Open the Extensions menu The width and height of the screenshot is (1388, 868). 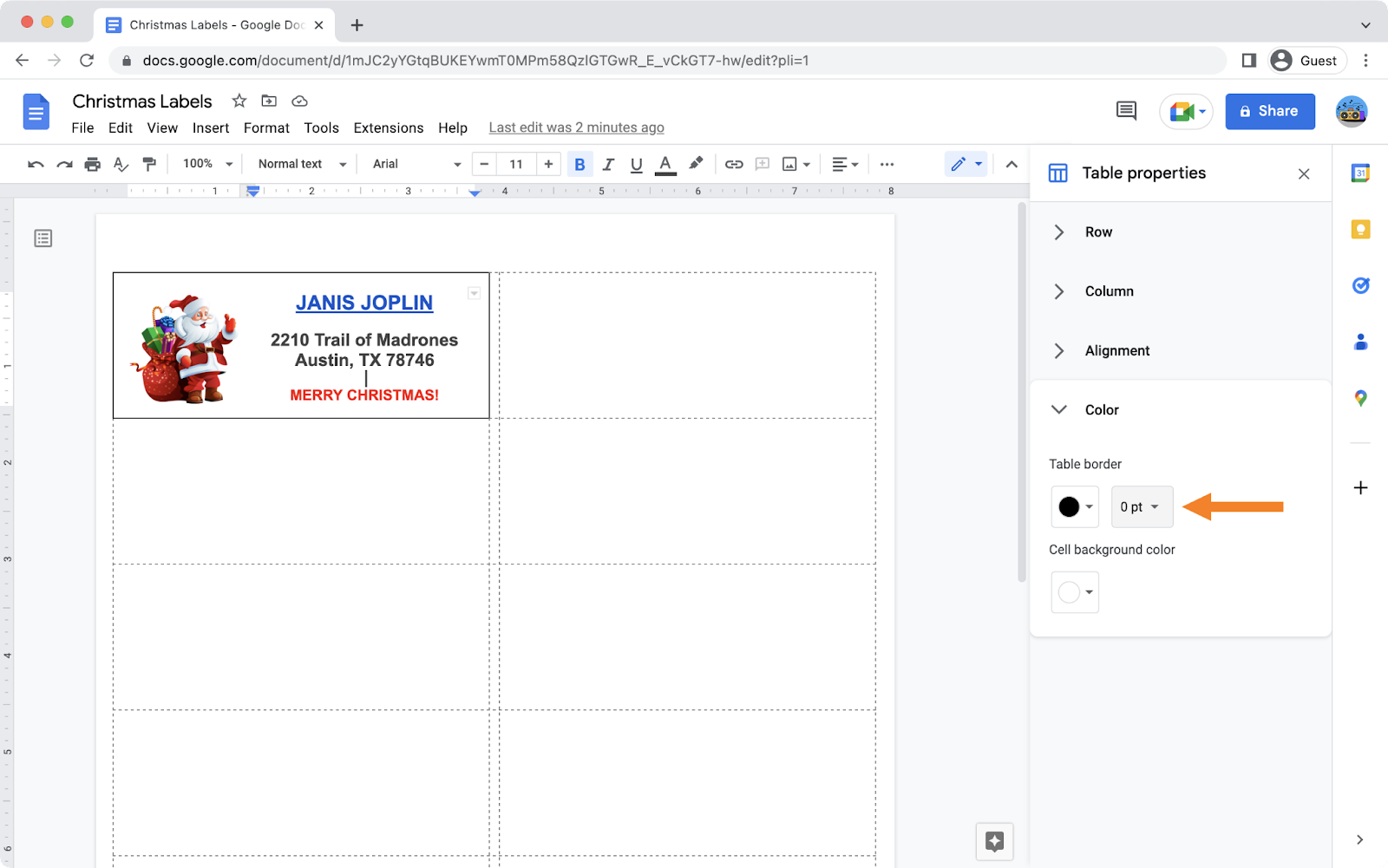(388, 127)
